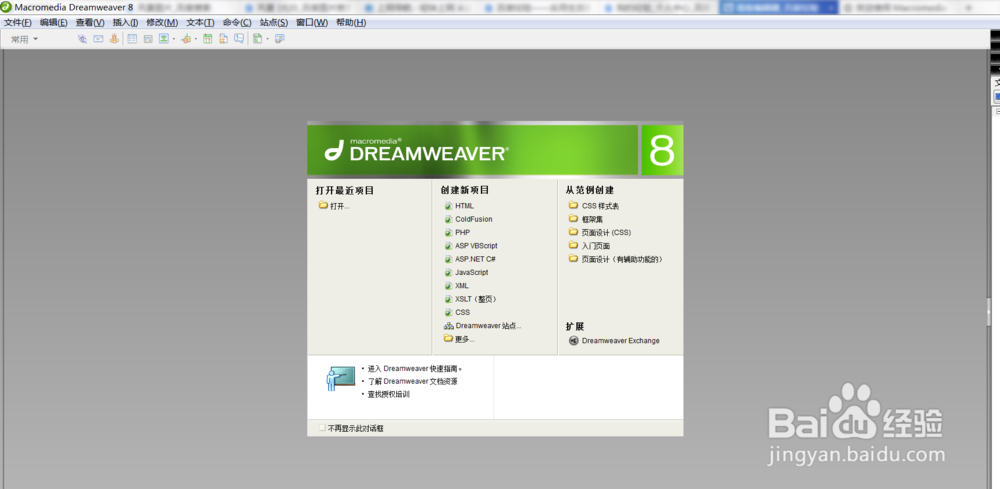Image resolution: width=1000 pixels, height=489 pixels.
Task: Create a new CSS file
Action: tap(457, 312)
